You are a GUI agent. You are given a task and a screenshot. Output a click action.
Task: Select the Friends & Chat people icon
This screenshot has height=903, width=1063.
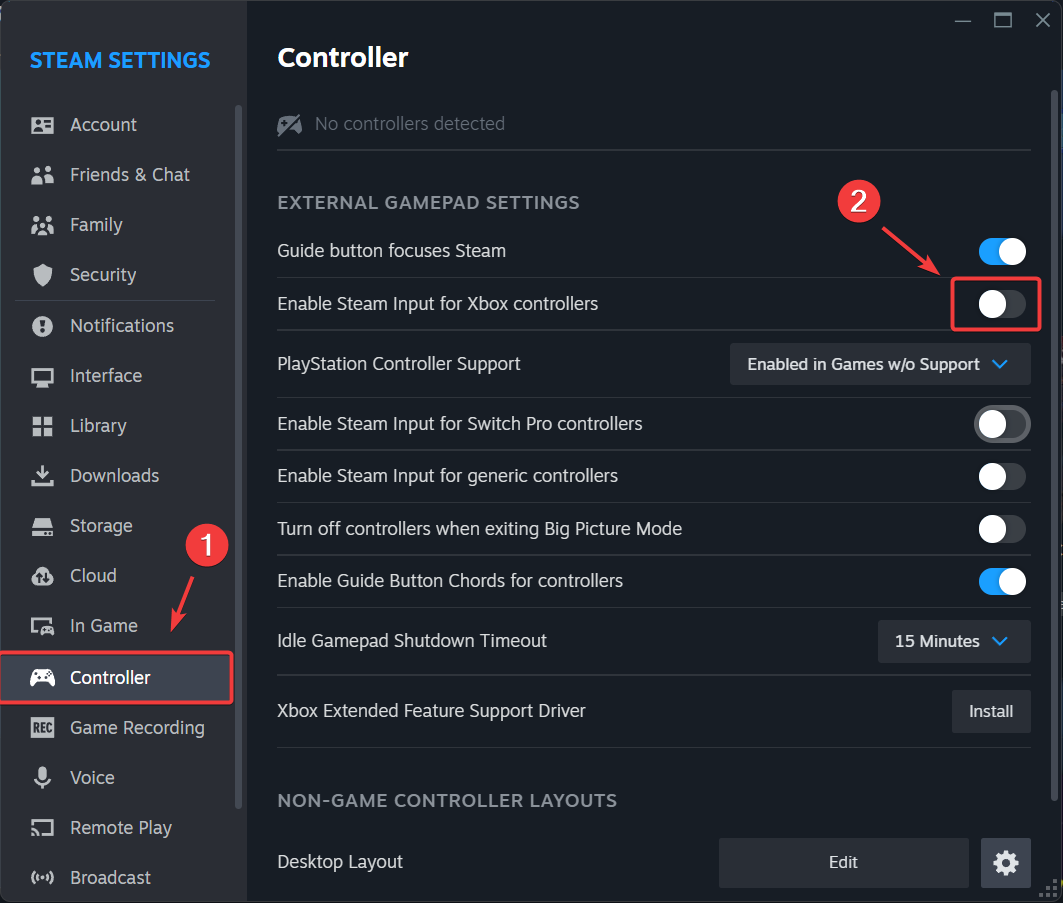(x=43, y=175)
